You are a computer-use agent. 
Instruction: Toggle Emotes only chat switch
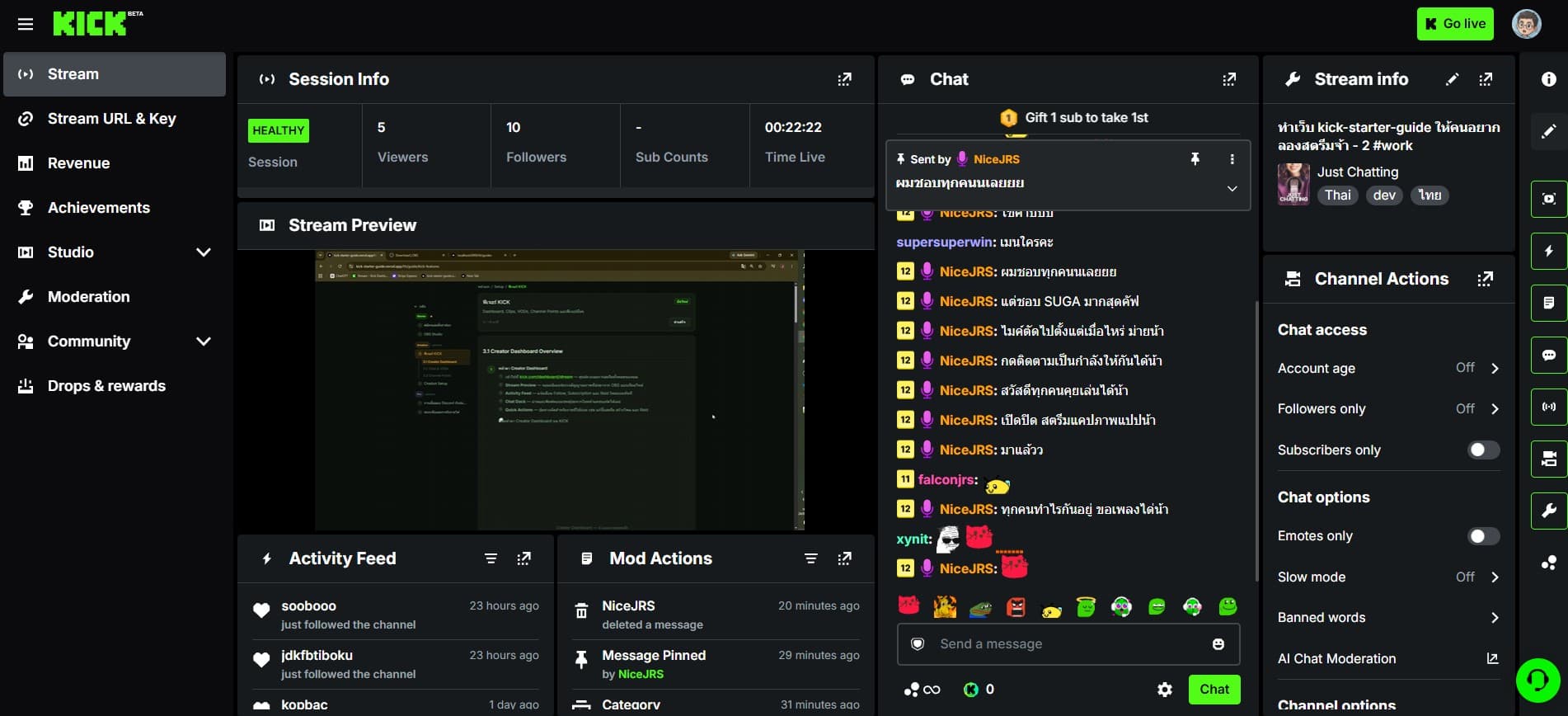(x=1482, y=536)
